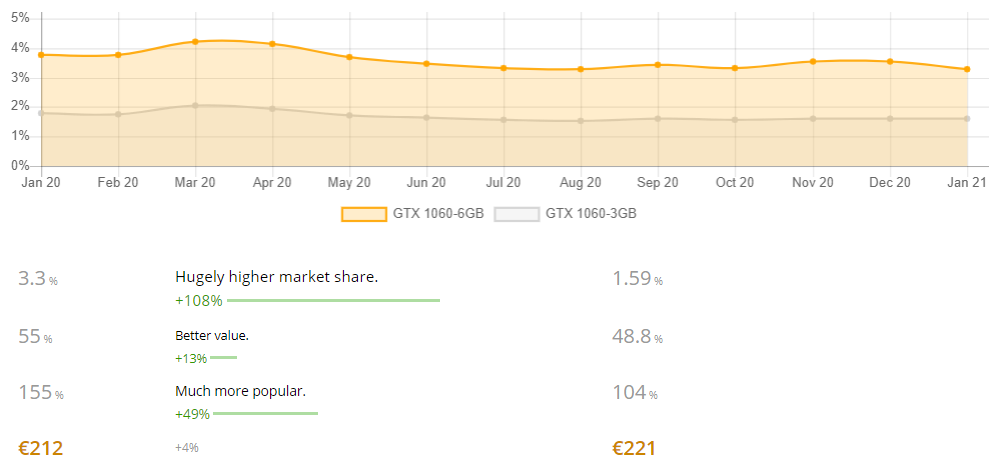This screenshot has height=476, width=1008.
Task: Select Aug 20 orange data point
Action: (x=580, y=69)
